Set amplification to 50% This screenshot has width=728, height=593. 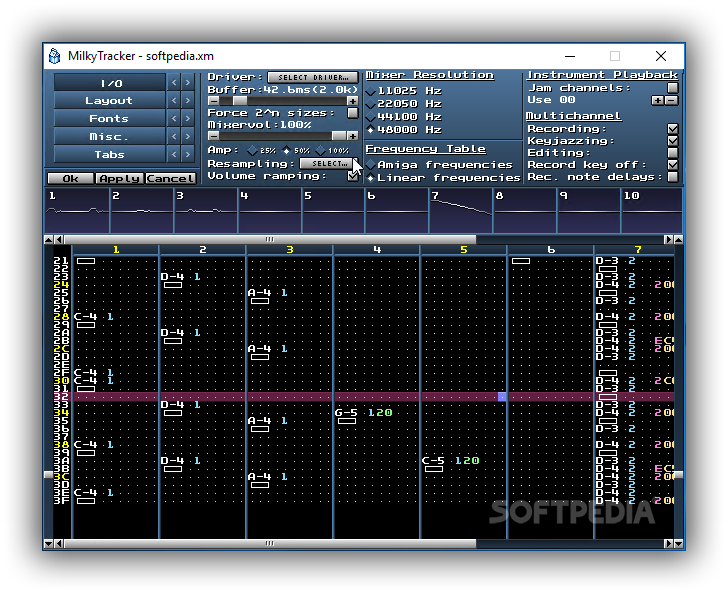click(296, 150)
